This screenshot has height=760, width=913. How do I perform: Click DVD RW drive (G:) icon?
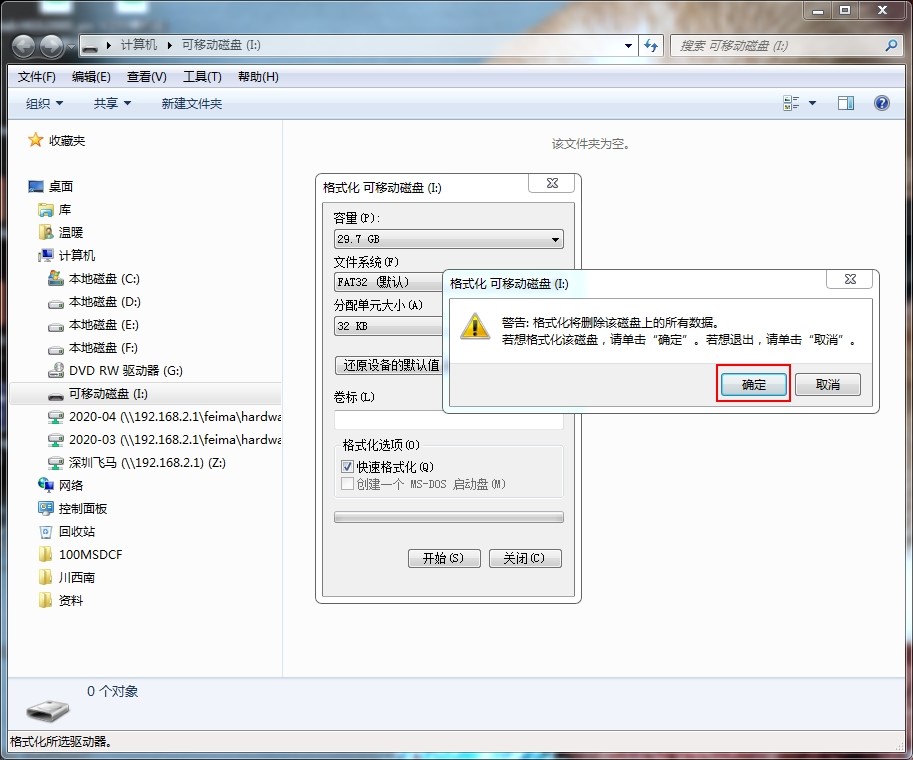[x=56, y=370]
